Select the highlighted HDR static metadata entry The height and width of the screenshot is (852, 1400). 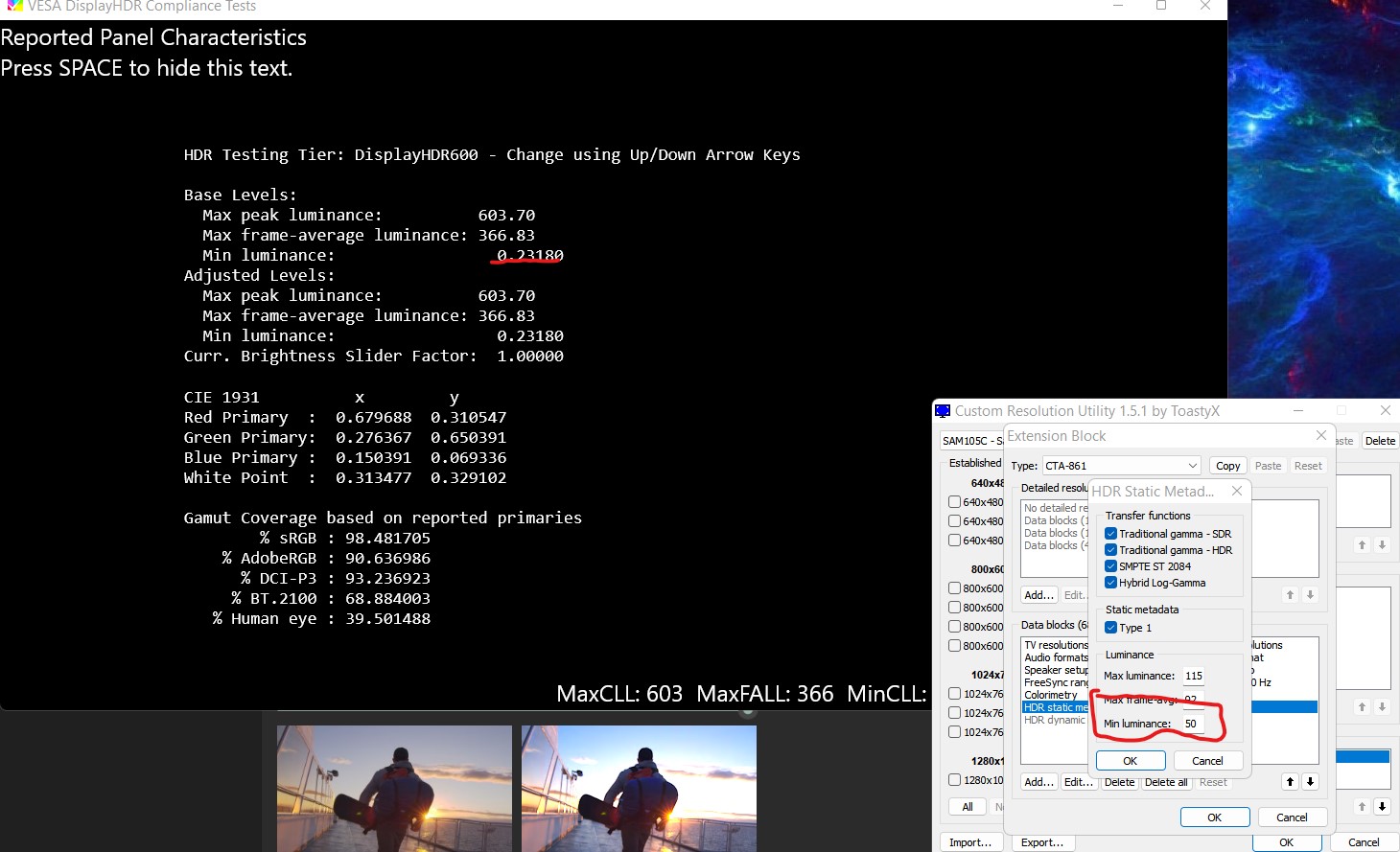click(1056, 707)
